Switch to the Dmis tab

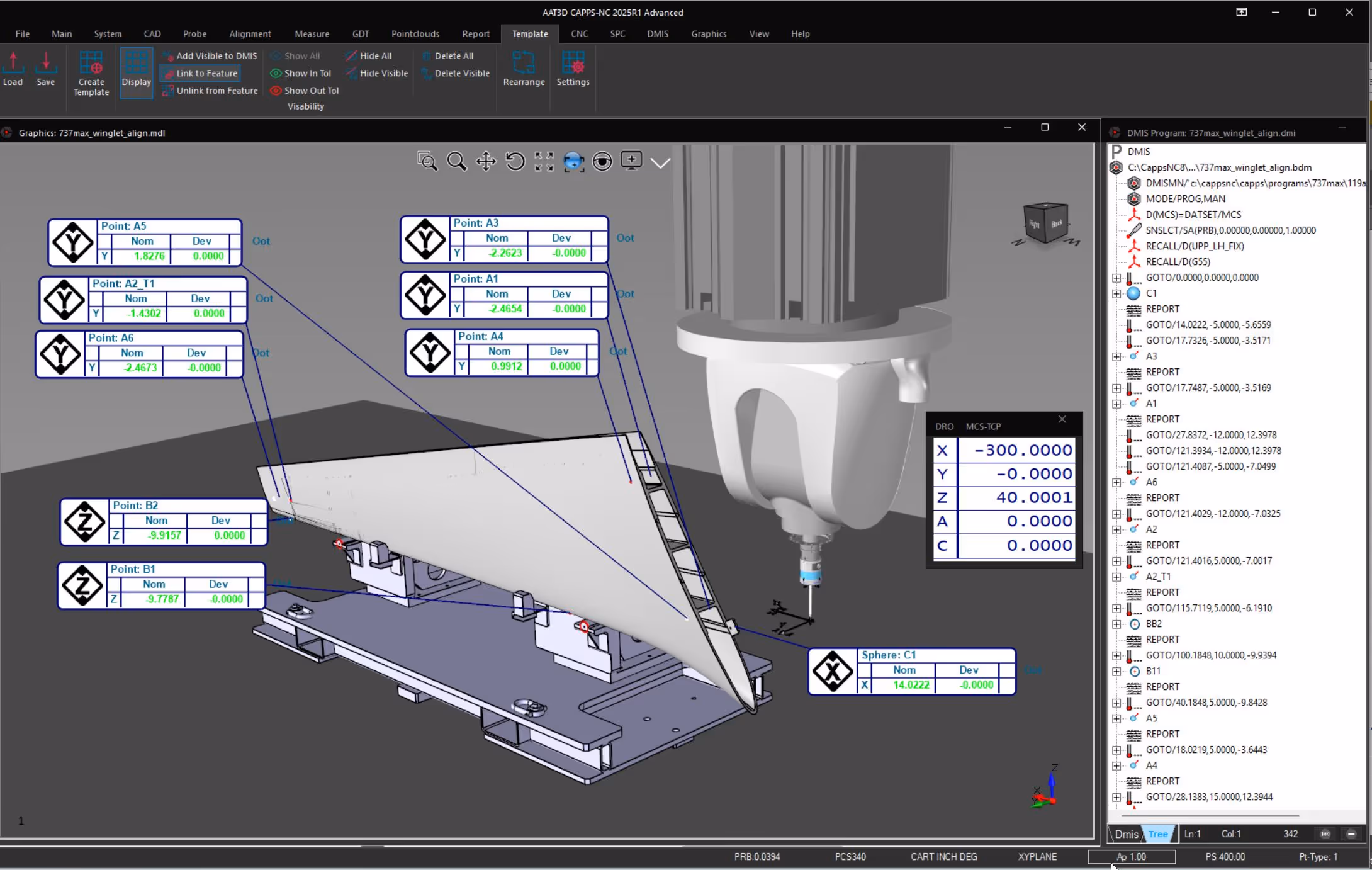(1126, 834)
